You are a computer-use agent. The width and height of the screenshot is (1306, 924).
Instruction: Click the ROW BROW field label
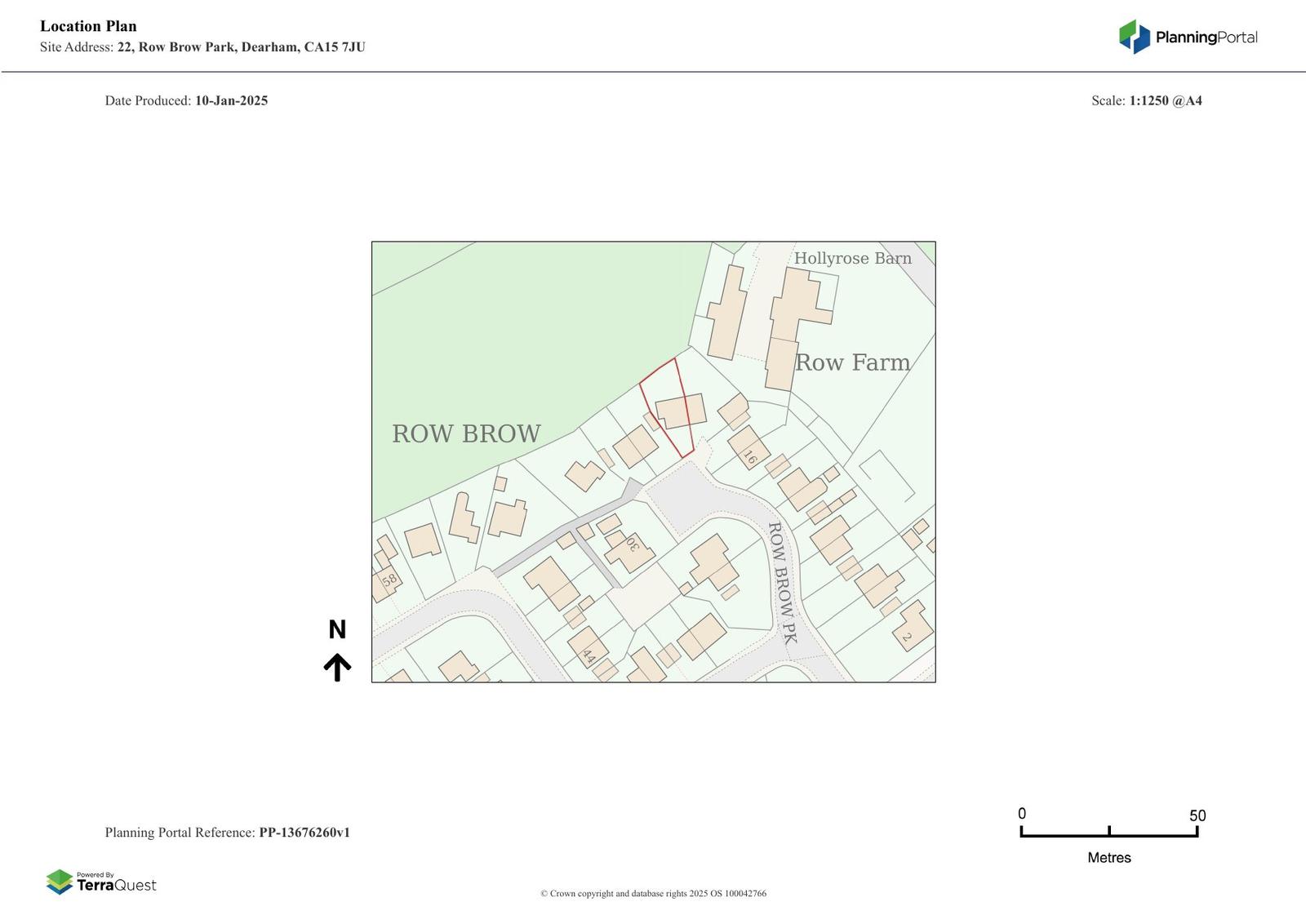coord(466,433)
